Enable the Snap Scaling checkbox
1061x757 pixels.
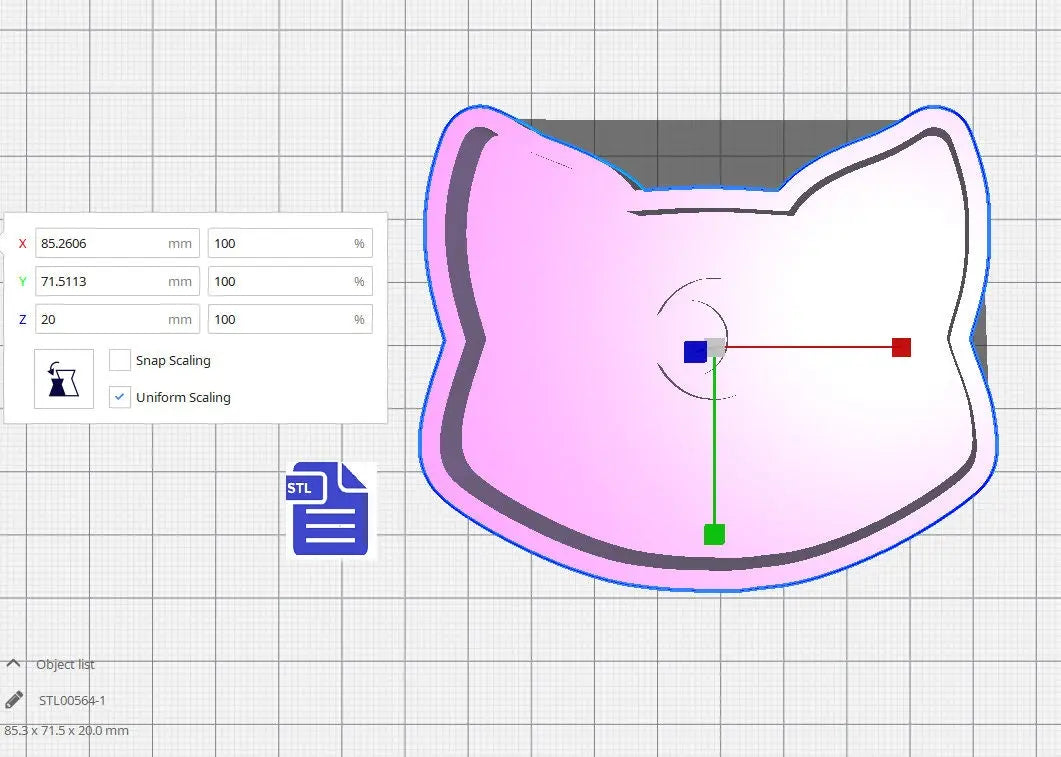coord(120,360)
